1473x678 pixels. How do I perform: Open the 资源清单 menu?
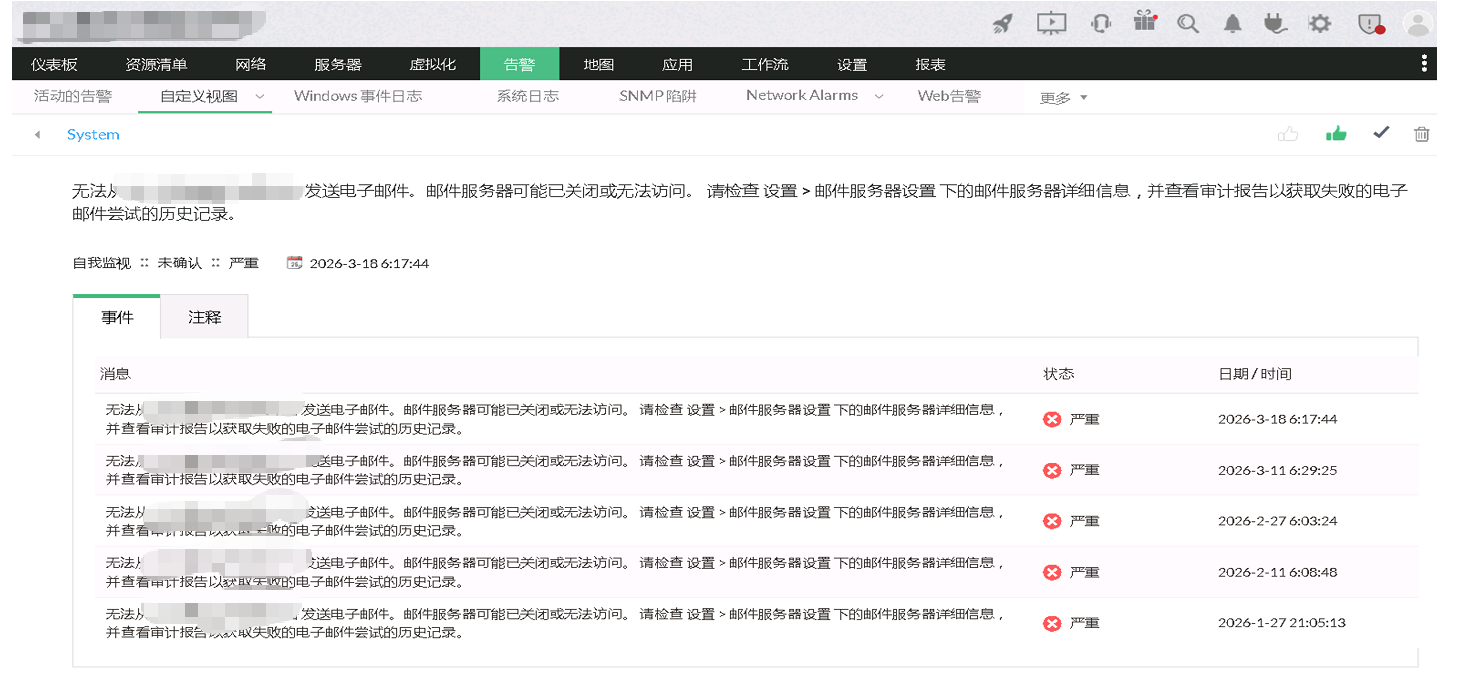tap(156, 64)
